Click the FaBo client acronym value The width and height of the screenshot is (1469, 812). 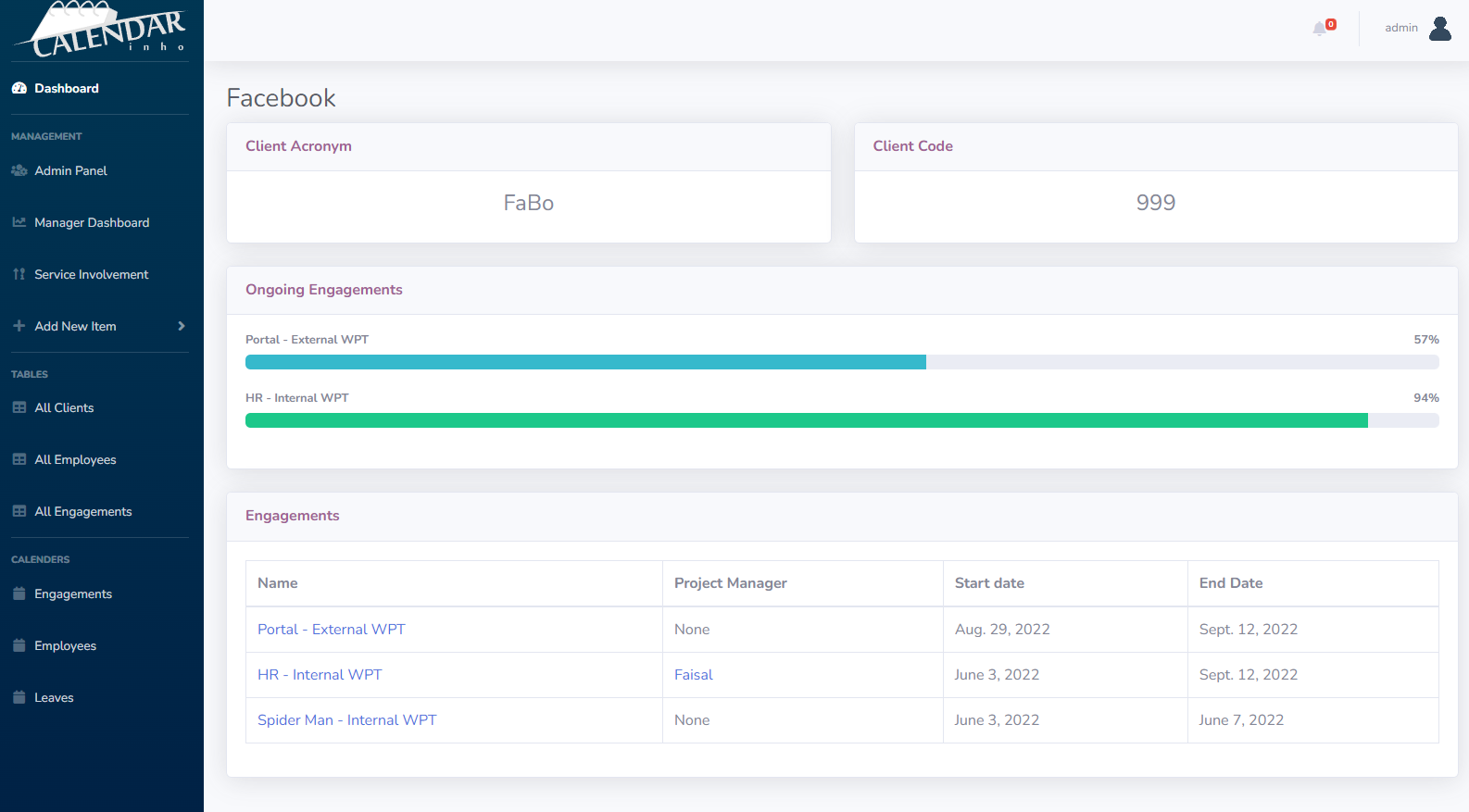tap(529, 203)
